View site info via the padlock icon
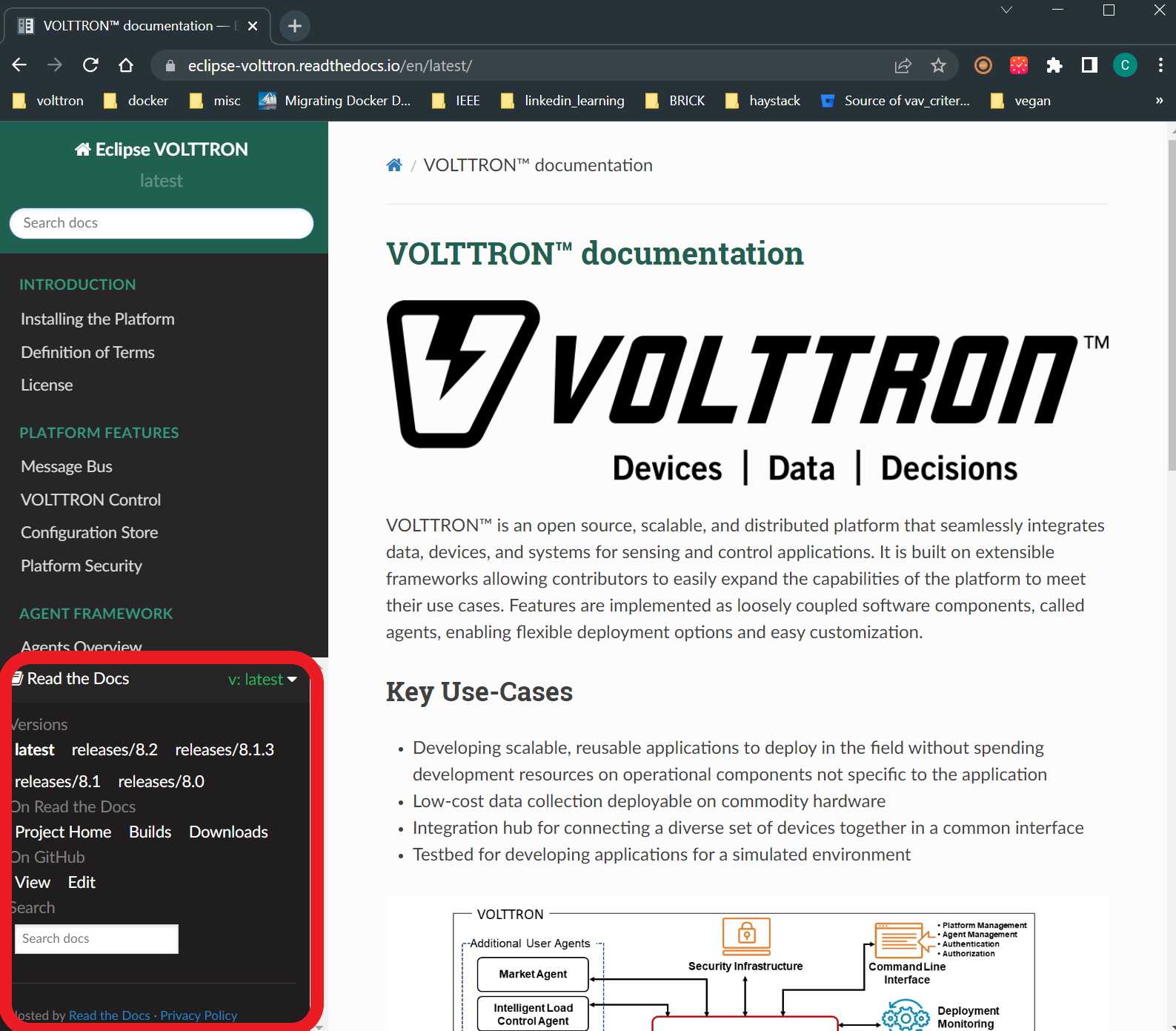The image size is (1176, 1031). point(170,66)
